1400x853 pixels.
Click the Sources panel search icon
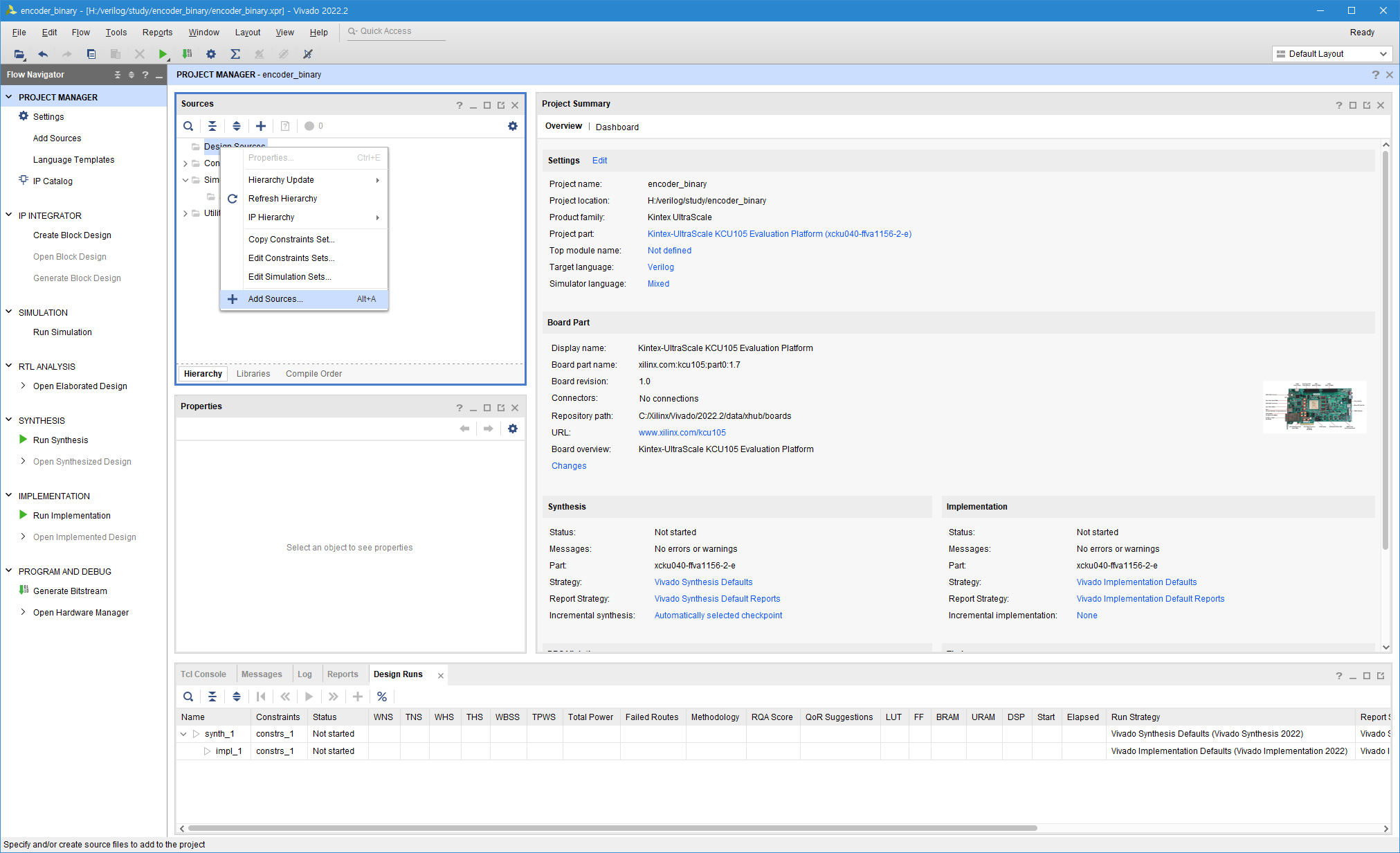tap(188, 126)
